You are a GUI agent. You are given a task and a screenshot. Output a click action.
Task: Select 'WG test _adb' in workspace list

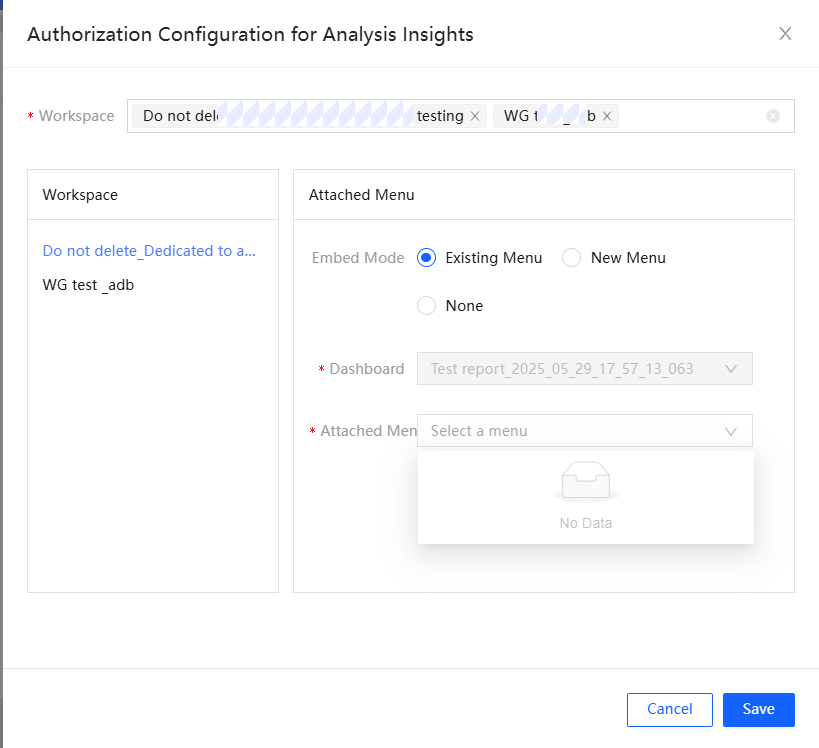pos(88,285)
